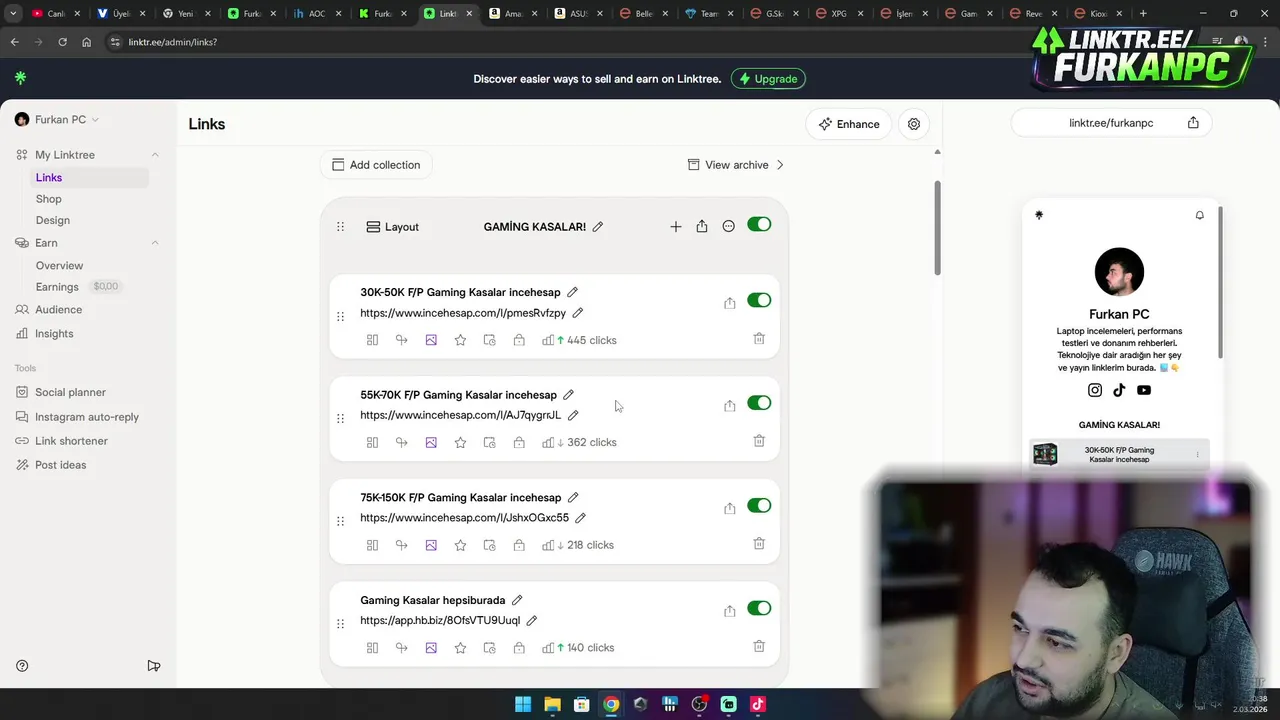This screenshot has width=1280, height=720.
Task: Toggle off 55K-70K F/P Gaming Kasalar link
Action: (759, 403)
